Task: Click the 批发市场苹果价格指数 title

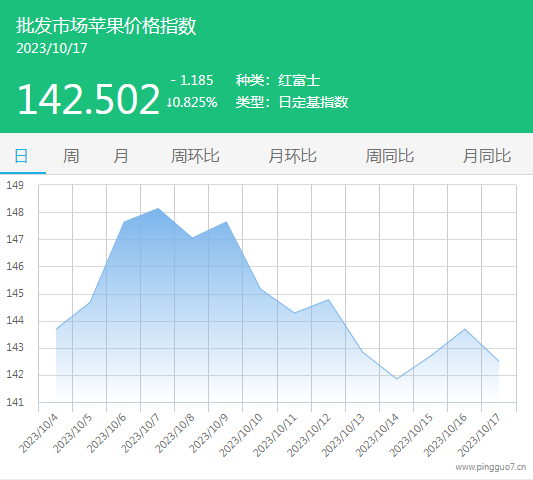Action: pos(106,25)
